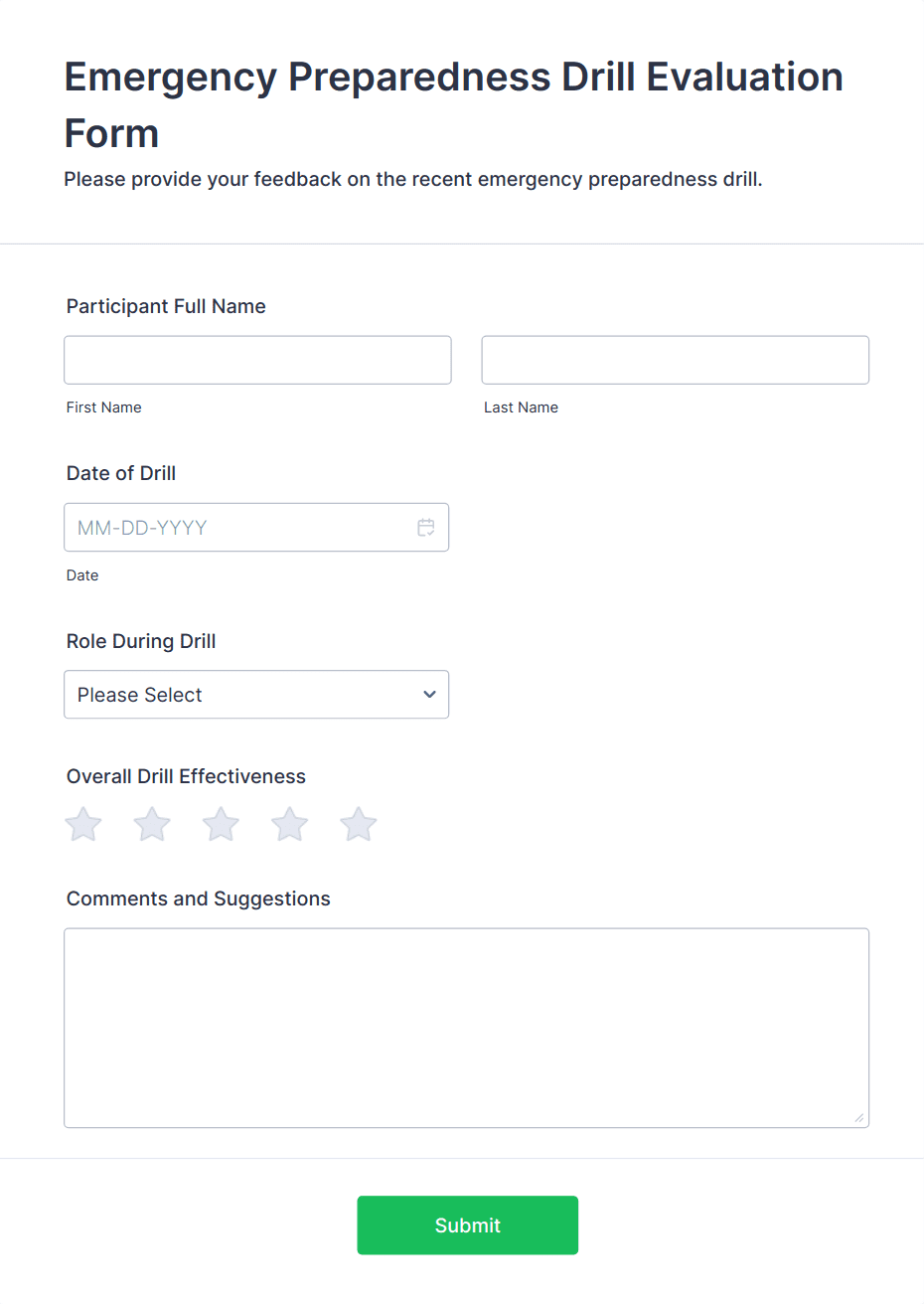Click the middle star of the rating

221,824
